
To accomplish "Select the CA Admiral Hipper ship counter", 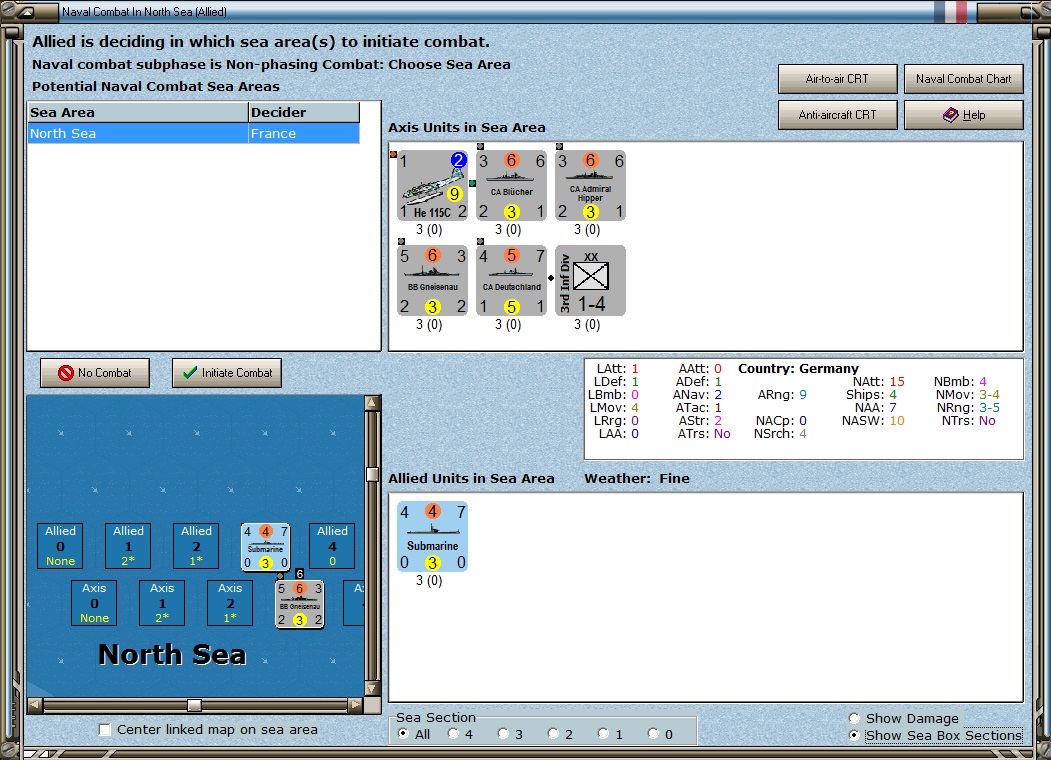I will (x=590, y=185).
